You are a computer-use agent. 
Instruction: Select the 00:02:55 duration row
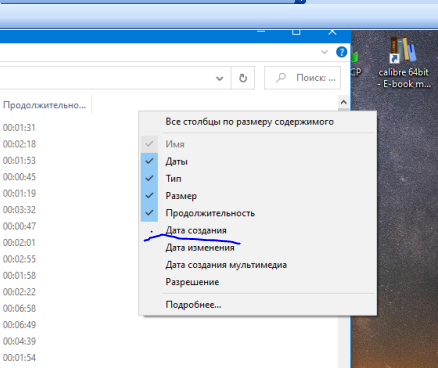(x=19, y=259)
